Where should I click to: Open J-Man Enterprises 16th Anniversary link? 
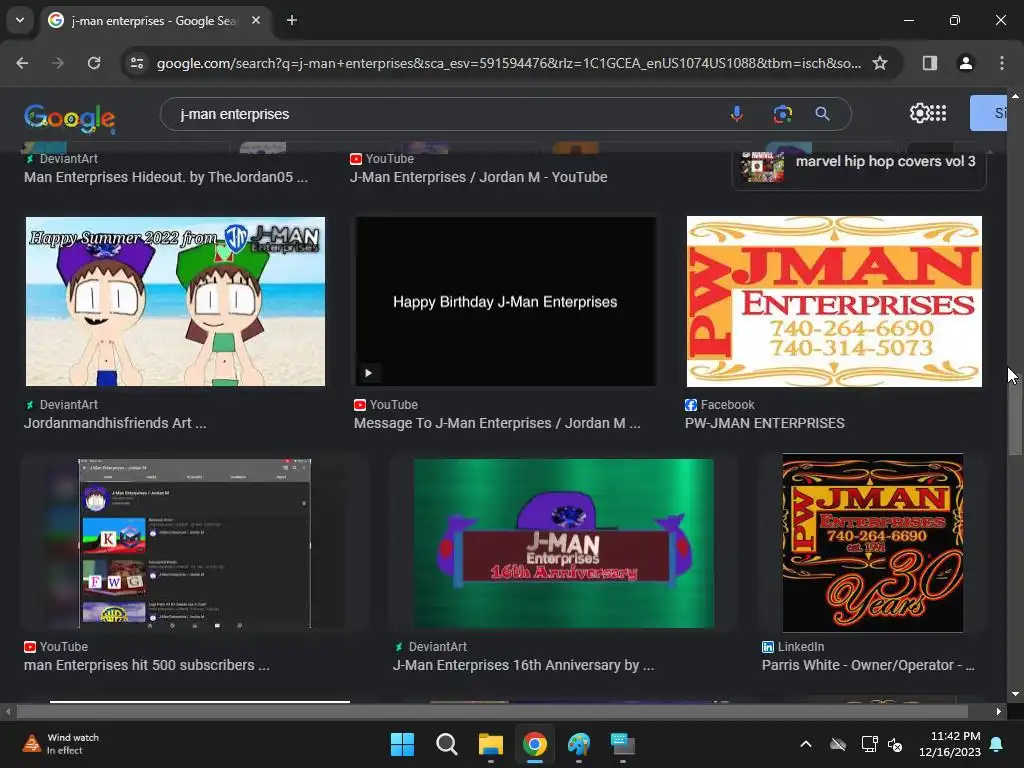click(523, 665)
